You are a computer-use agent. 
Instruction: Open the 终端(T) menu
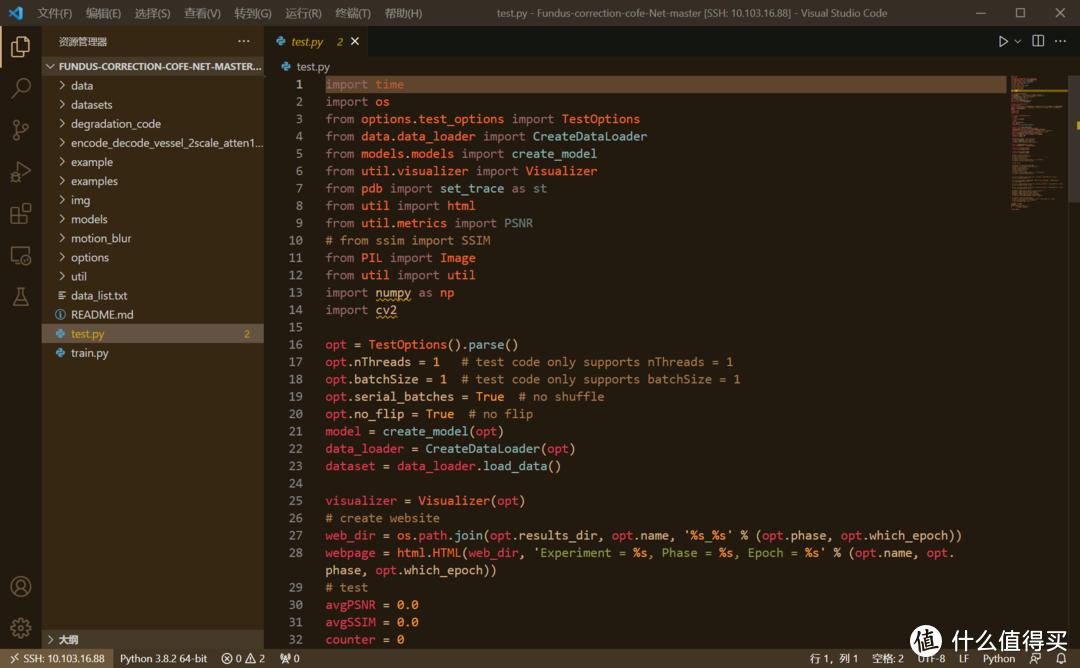point(352,14)
